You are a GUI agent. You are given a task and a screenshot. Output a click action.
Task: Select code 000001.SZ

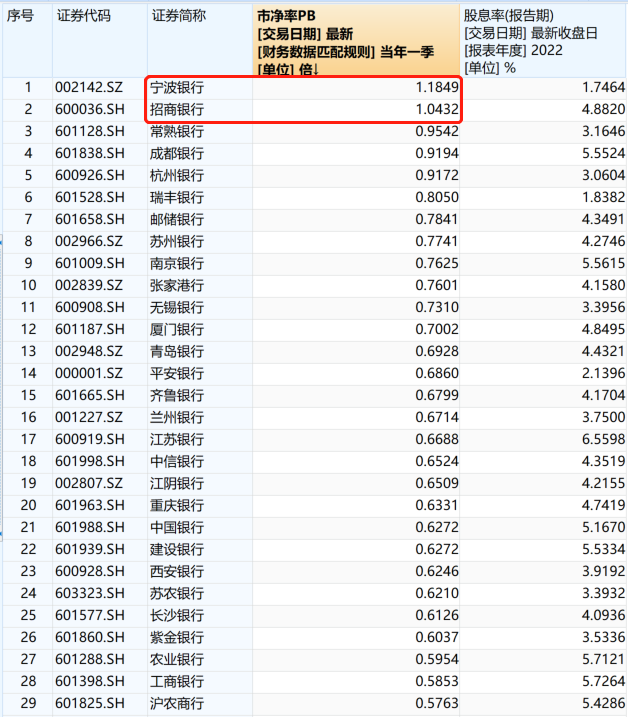[x=89, y=373]
